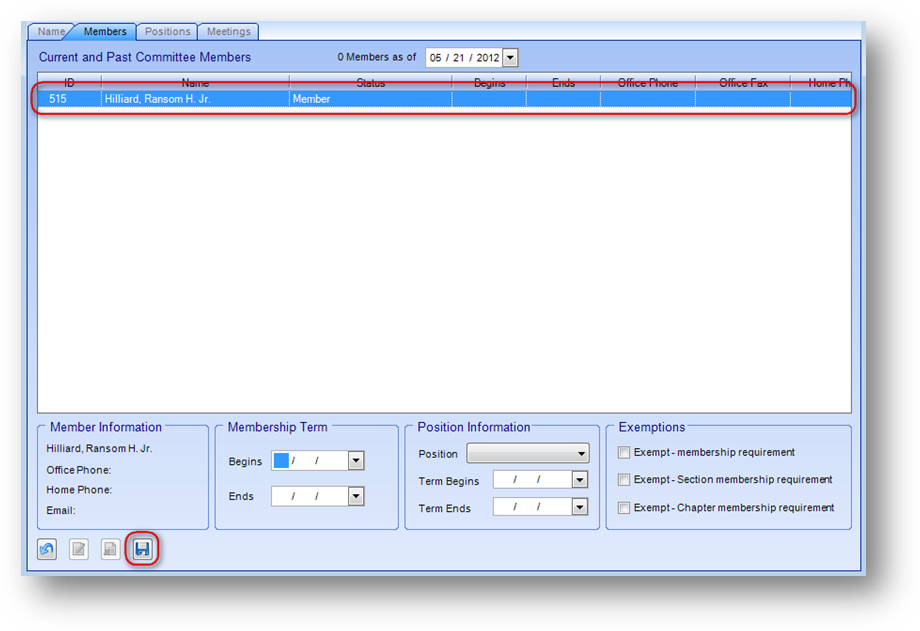This screenshot has width=920, height=631.
Task: Click '0 Members as of' label
Action: pyautogui.click(x=377, y=57)
